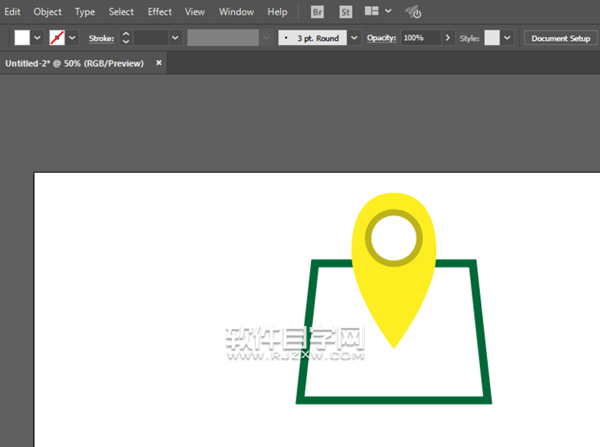Image resolution: width=600 pixels, height=447 pixels.
Task: Close the Untitled-2 document tab
Action: (158, 62)
